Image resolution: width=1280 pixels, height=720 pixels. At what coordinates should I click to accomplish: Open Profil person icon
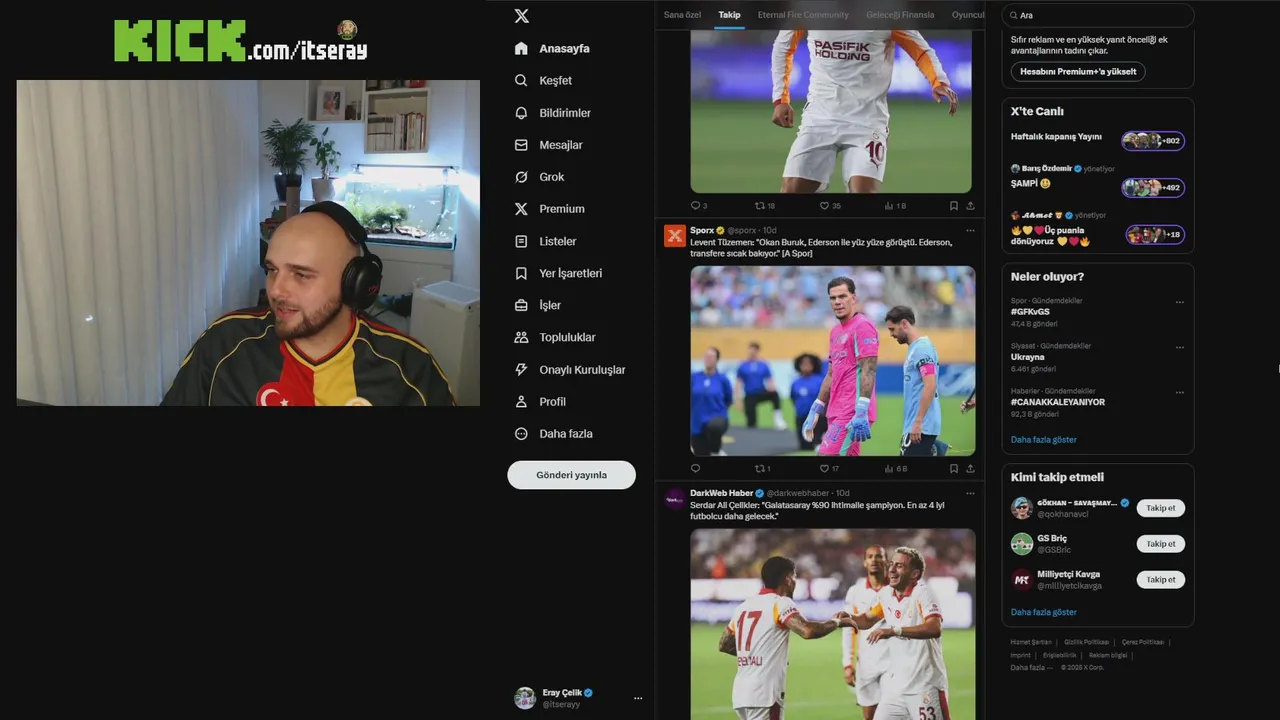pos(521,401)
